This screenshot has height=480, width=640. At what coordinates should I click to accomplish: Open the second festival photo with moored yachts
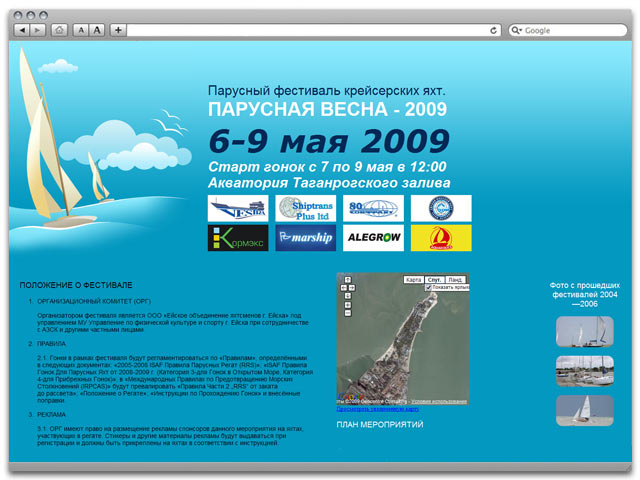tap(584, 371)
